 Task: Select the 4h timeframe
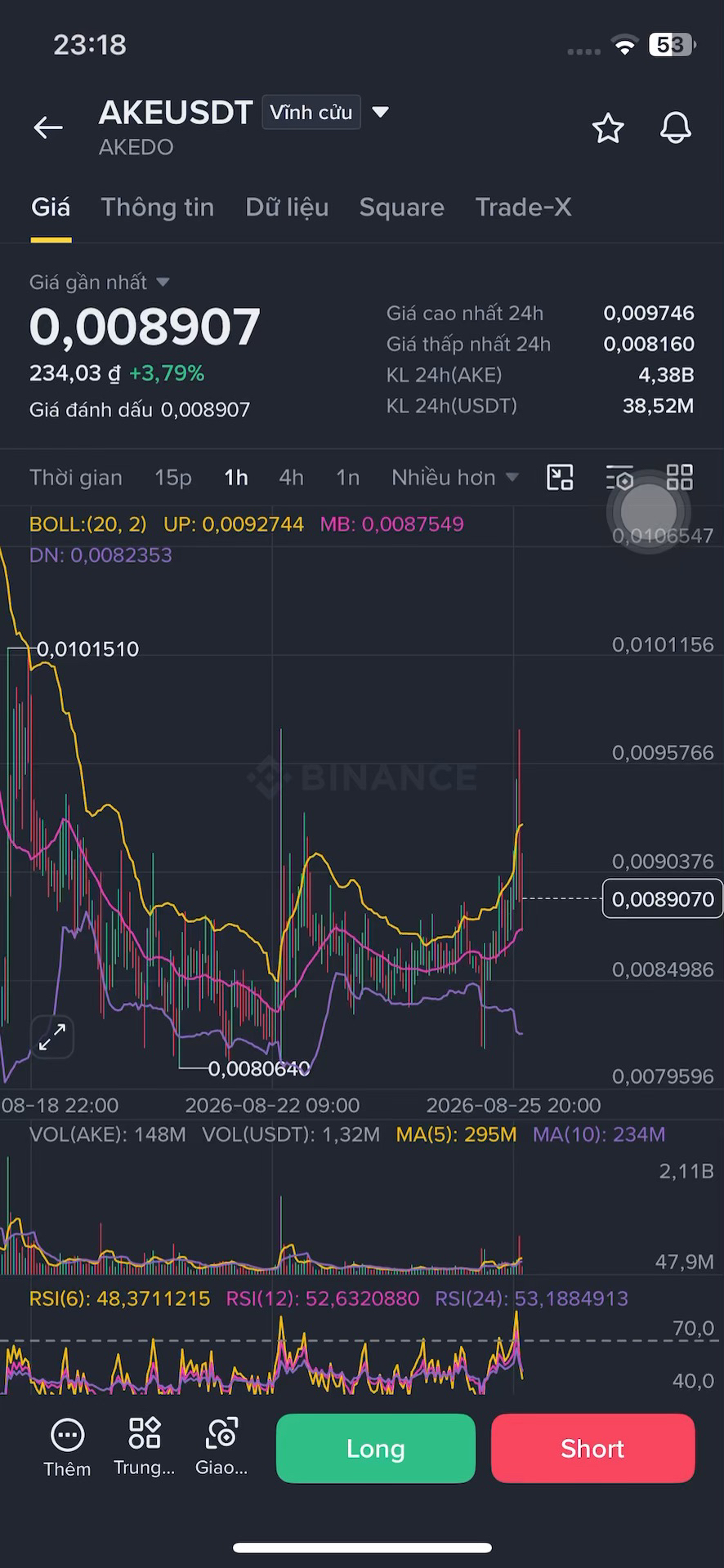pos(292,477)
